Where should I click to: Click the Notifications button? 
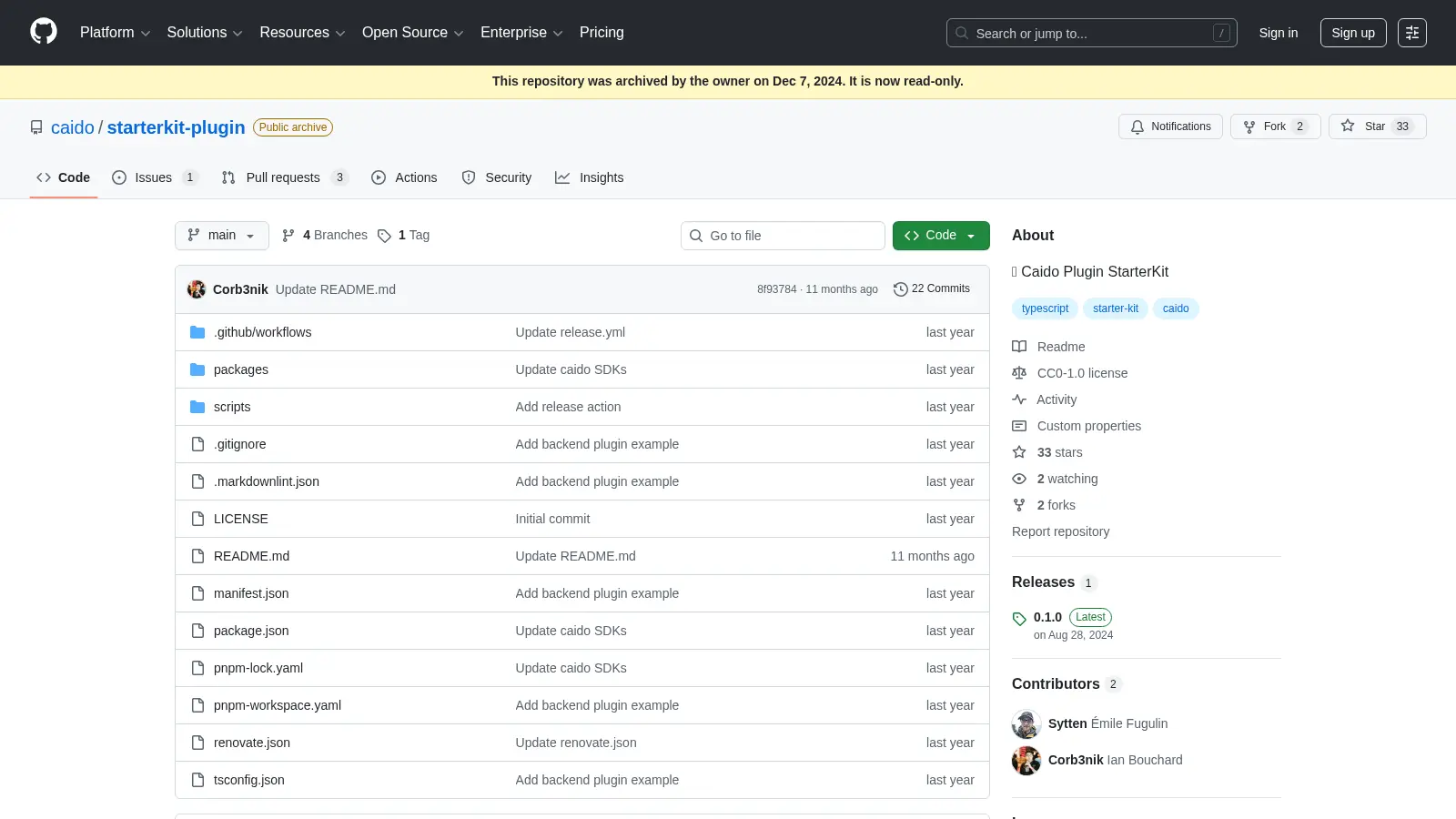(1170, 126)
